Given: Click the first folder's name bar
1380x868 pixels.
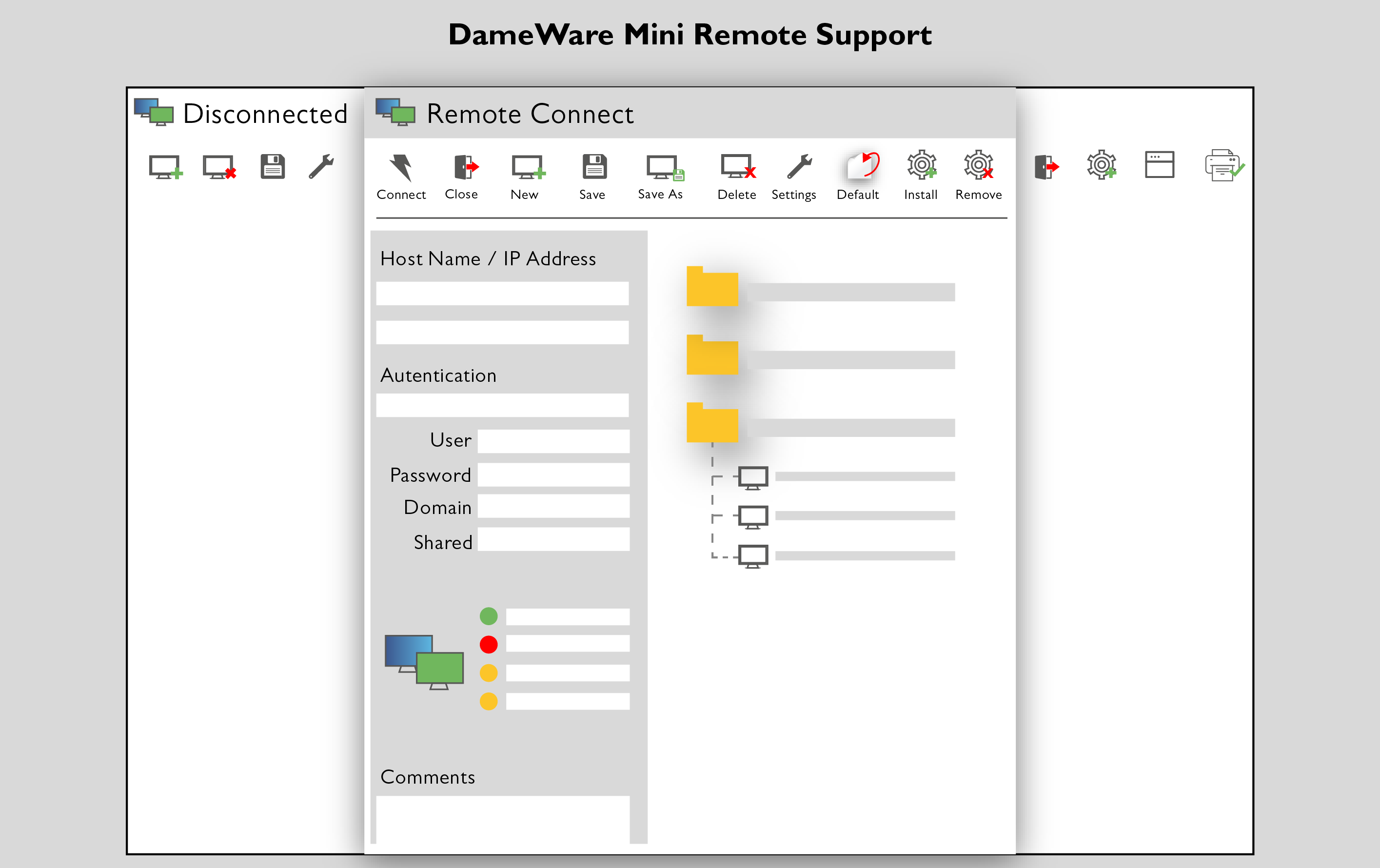Looking at the screenshot, I should coord(851,292).
